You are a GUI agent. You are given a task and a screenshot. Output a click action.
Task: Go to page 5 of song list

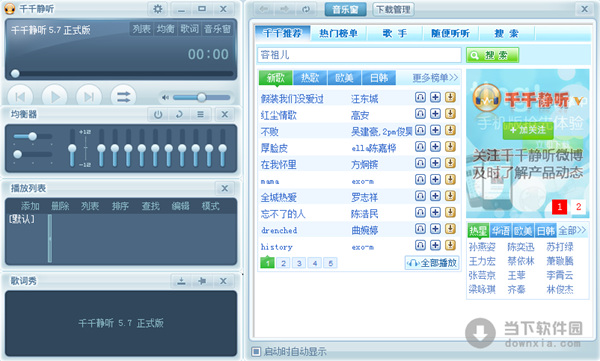coord(331,263)
